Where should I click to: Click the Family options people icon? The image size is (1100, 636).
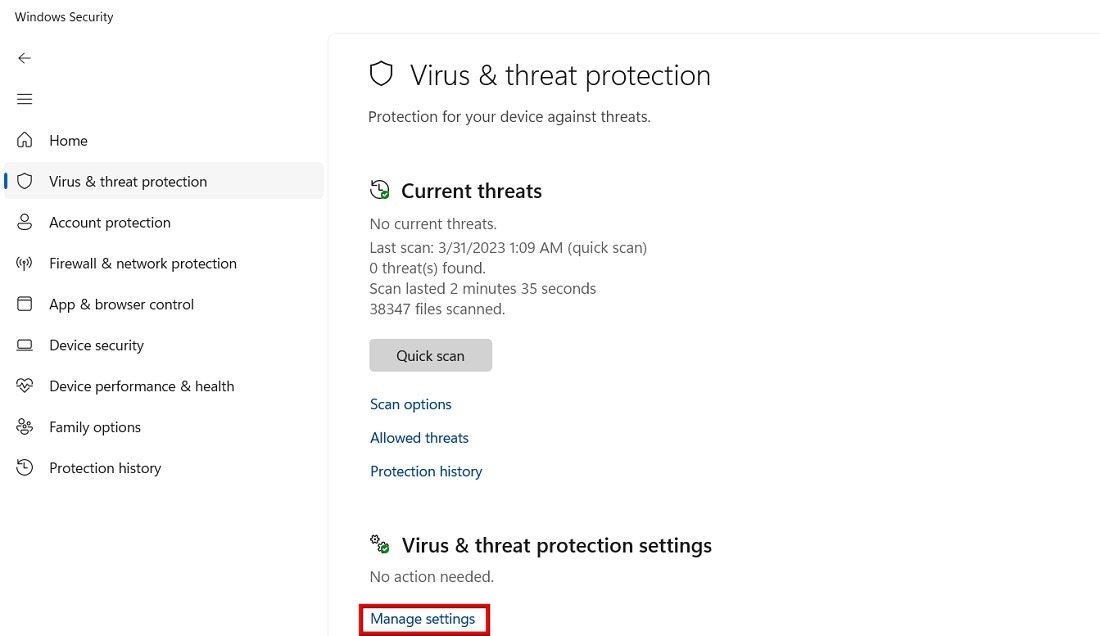click(24, 427)
